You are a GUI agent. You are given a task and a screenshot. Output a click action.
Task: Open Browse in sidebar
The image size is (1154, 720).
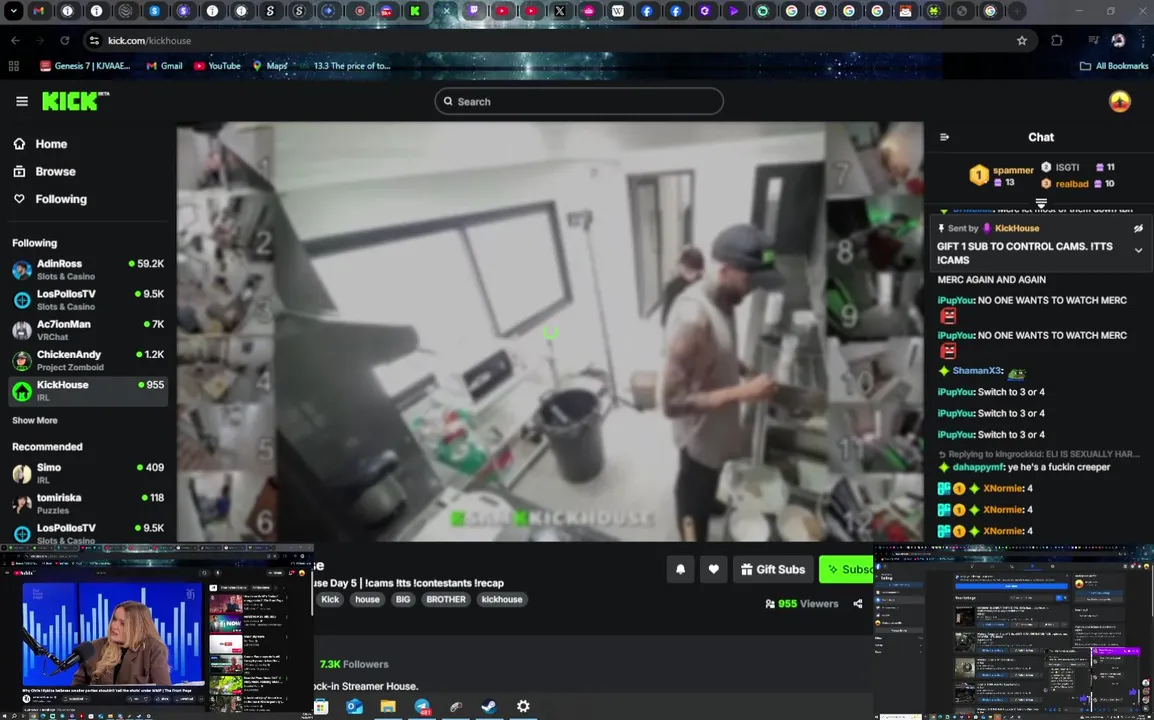click(45, 172)
